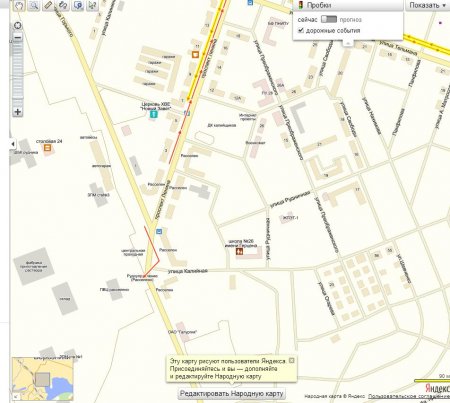
Task: Zoom in with the plus button
Action: [18, 112]
